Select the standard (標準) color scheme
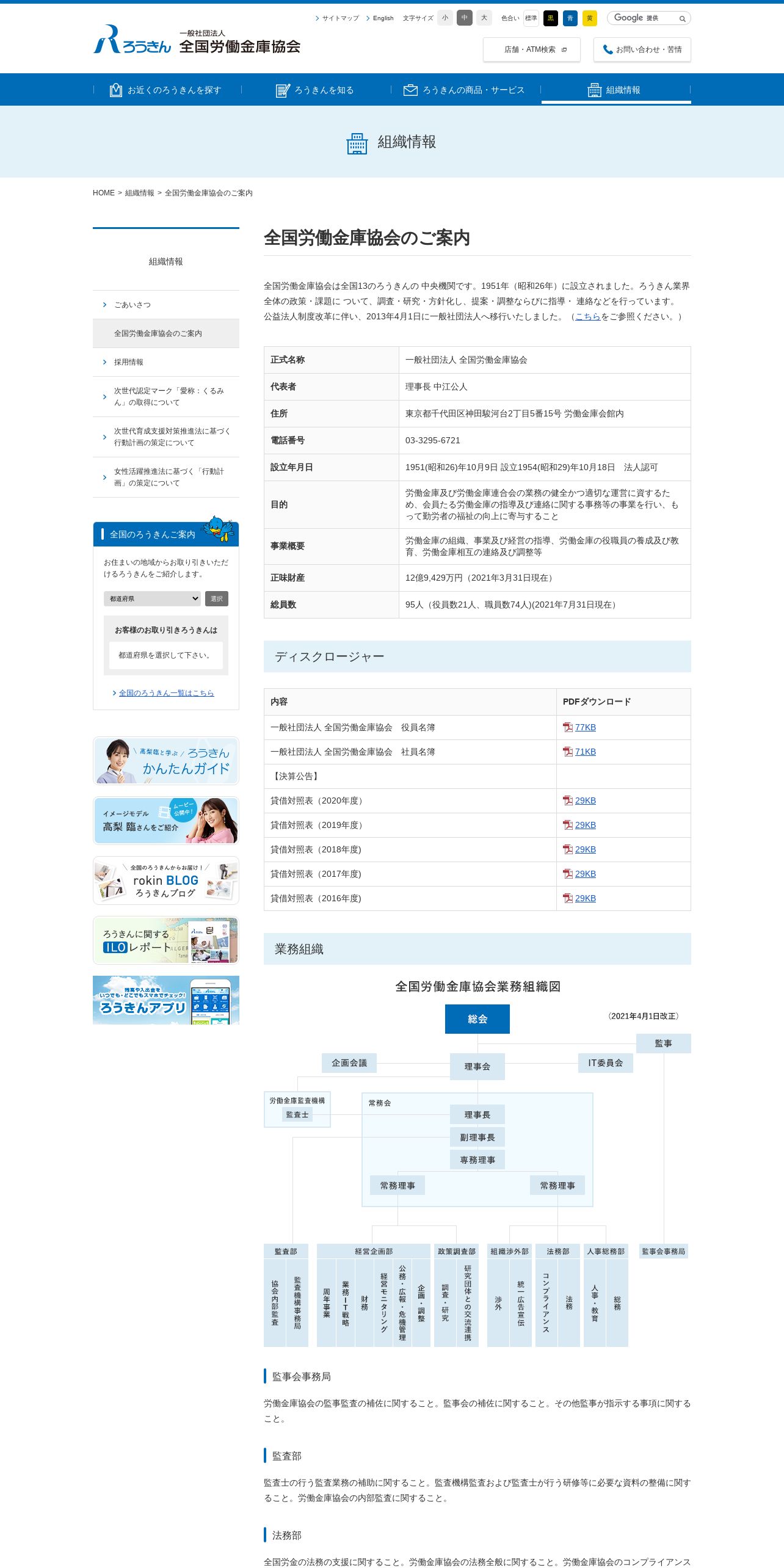 tap(531, 18)
